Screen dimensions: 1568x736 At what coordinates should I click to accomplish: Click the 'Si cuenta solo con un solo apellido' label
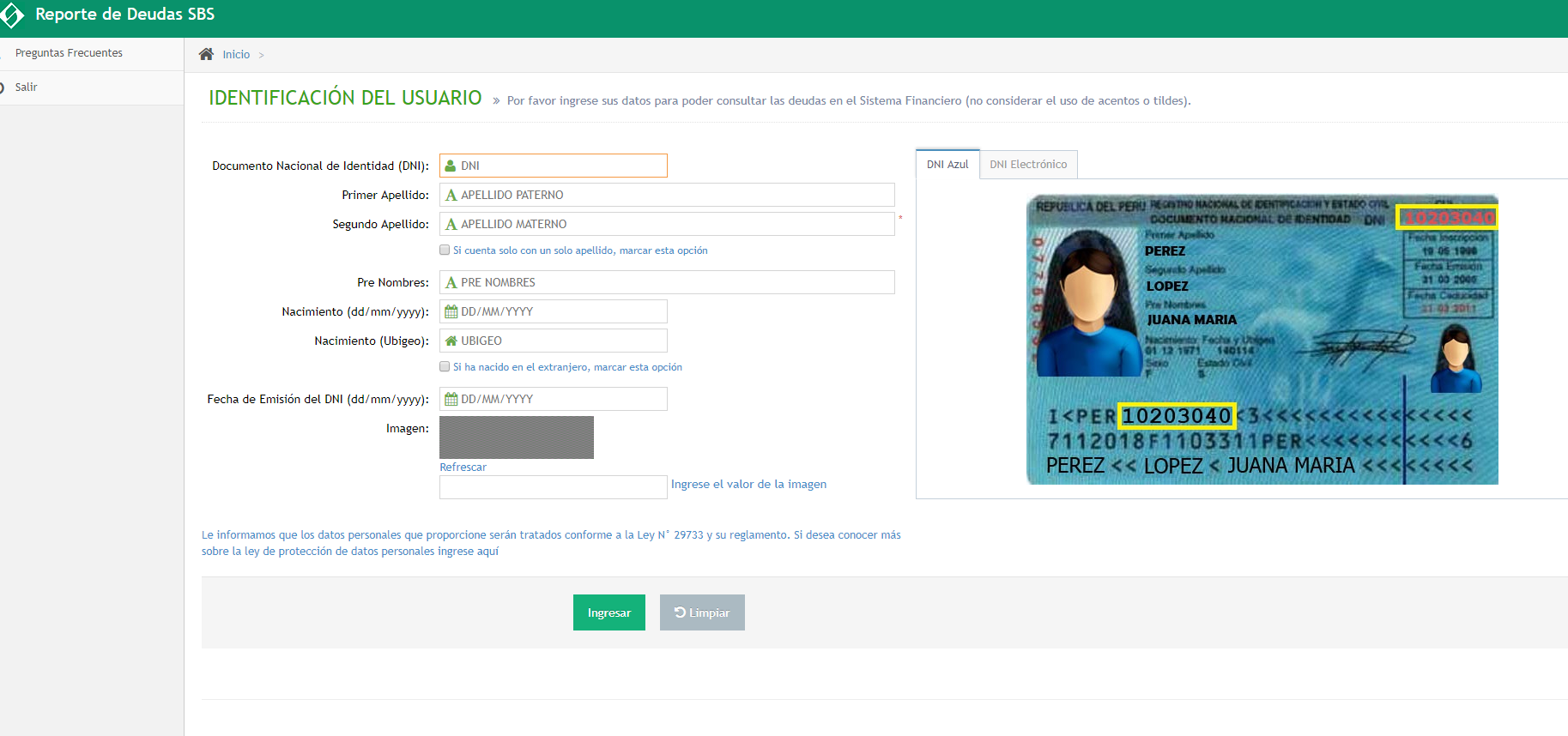pos(580,250)
